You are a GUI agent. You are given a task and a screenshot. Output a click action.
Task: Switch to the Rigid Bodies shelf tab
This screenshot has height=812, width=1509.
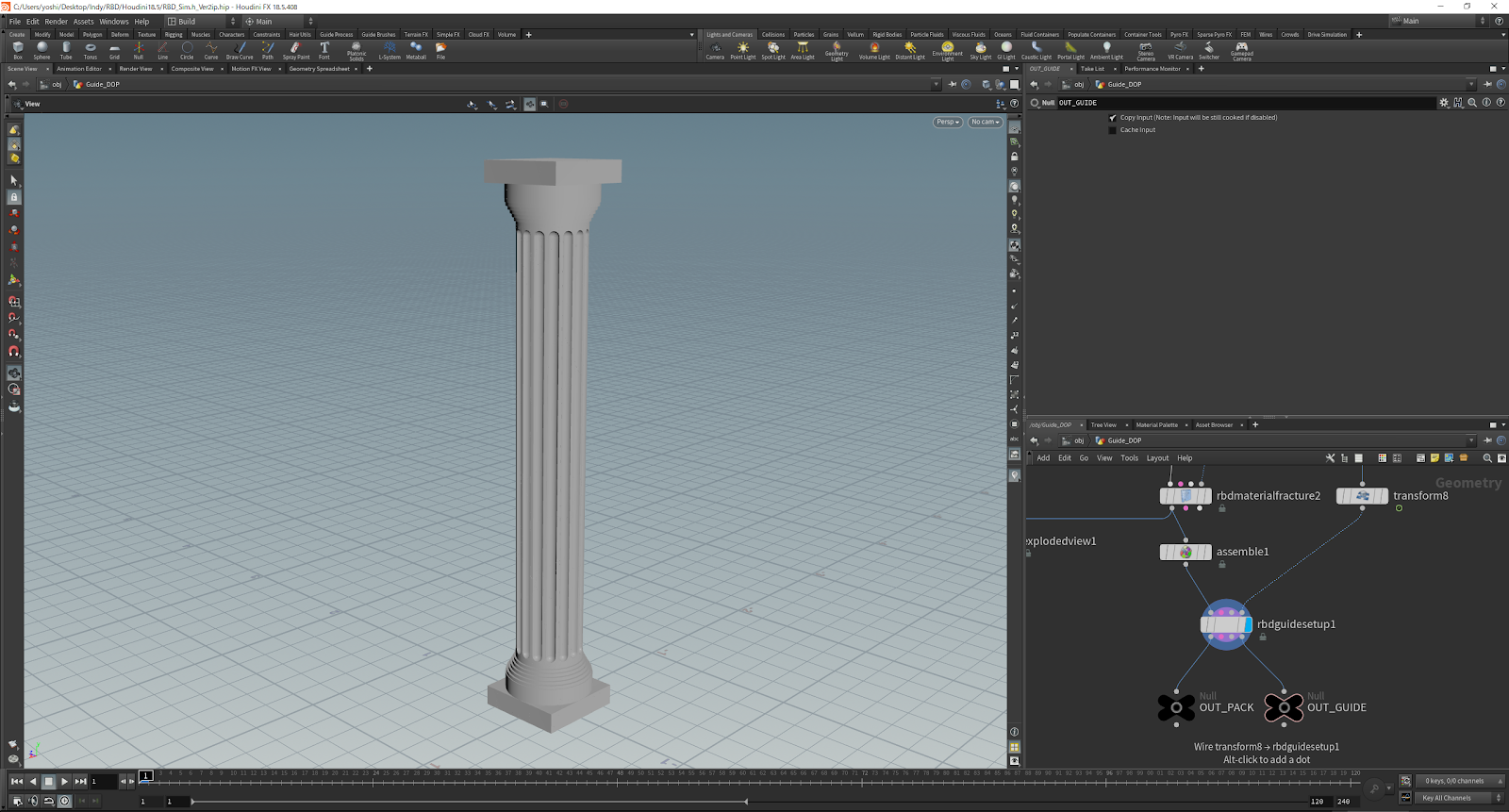coord(887,34)
